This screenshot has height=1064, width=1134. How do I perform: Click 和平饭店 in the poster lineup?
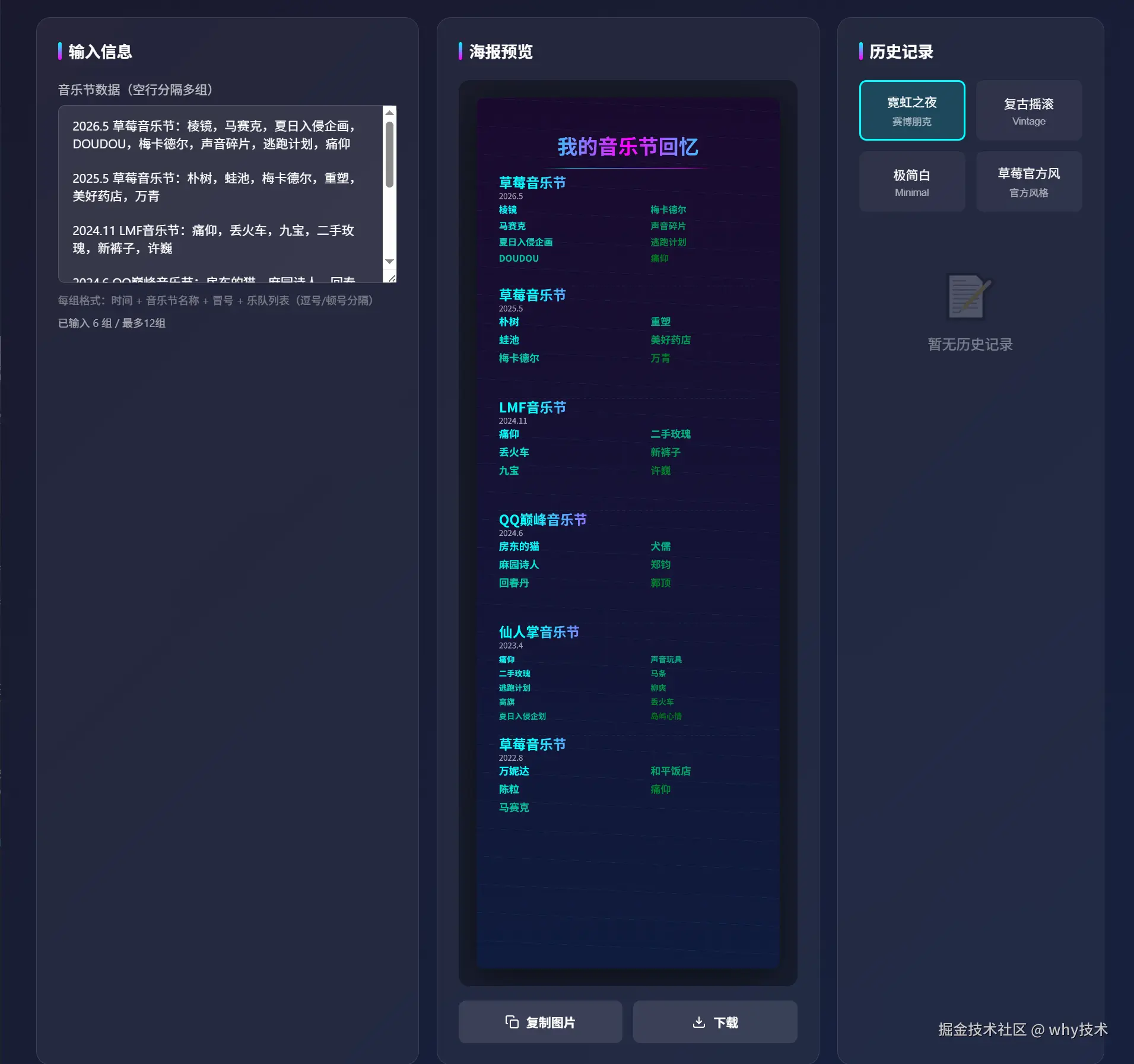pyautogui.click(x=671, y=771)
